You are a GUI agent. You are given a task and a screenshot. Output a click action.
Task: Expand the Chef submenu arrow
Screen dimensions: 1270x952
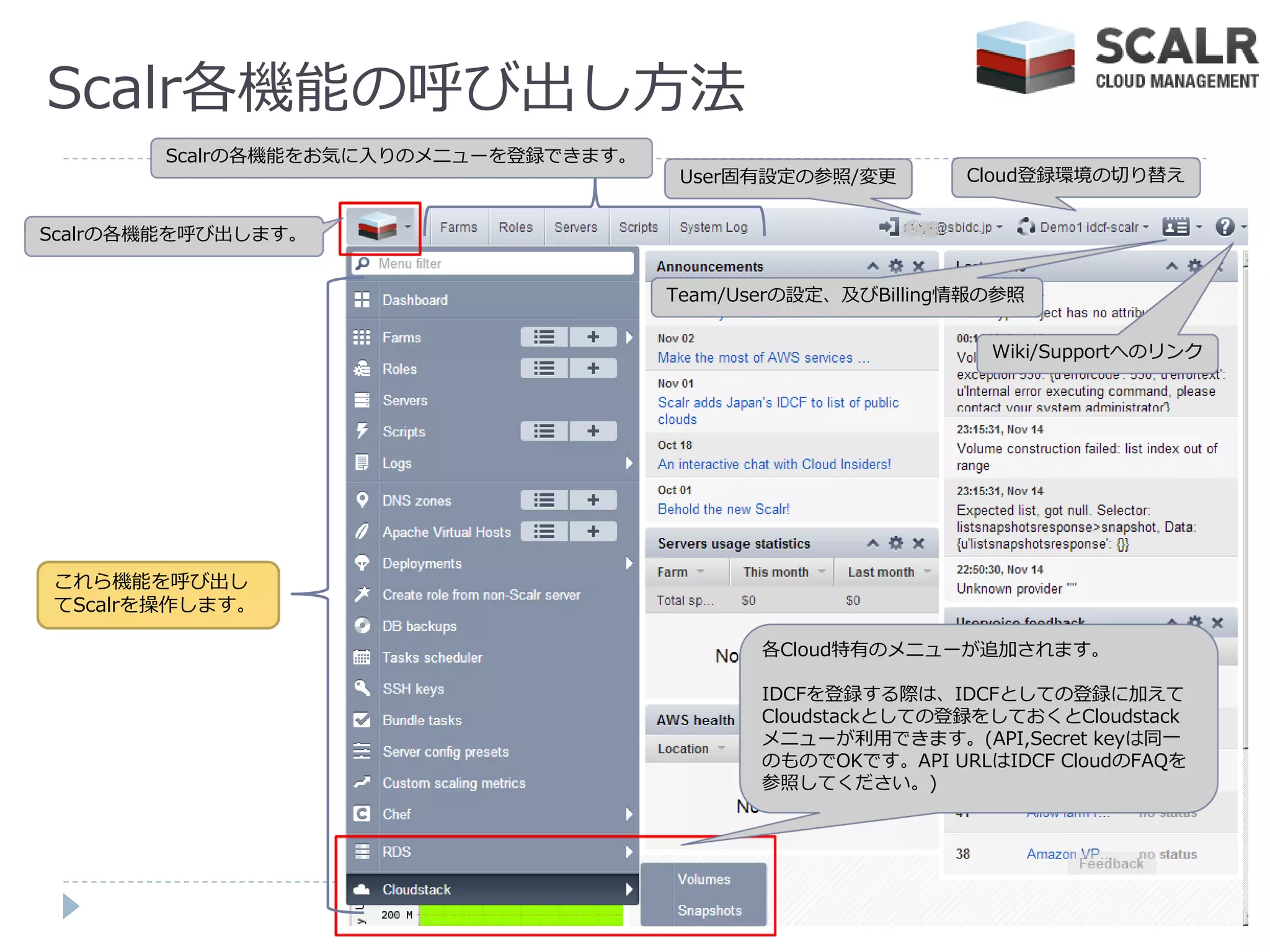click(629, 814)
